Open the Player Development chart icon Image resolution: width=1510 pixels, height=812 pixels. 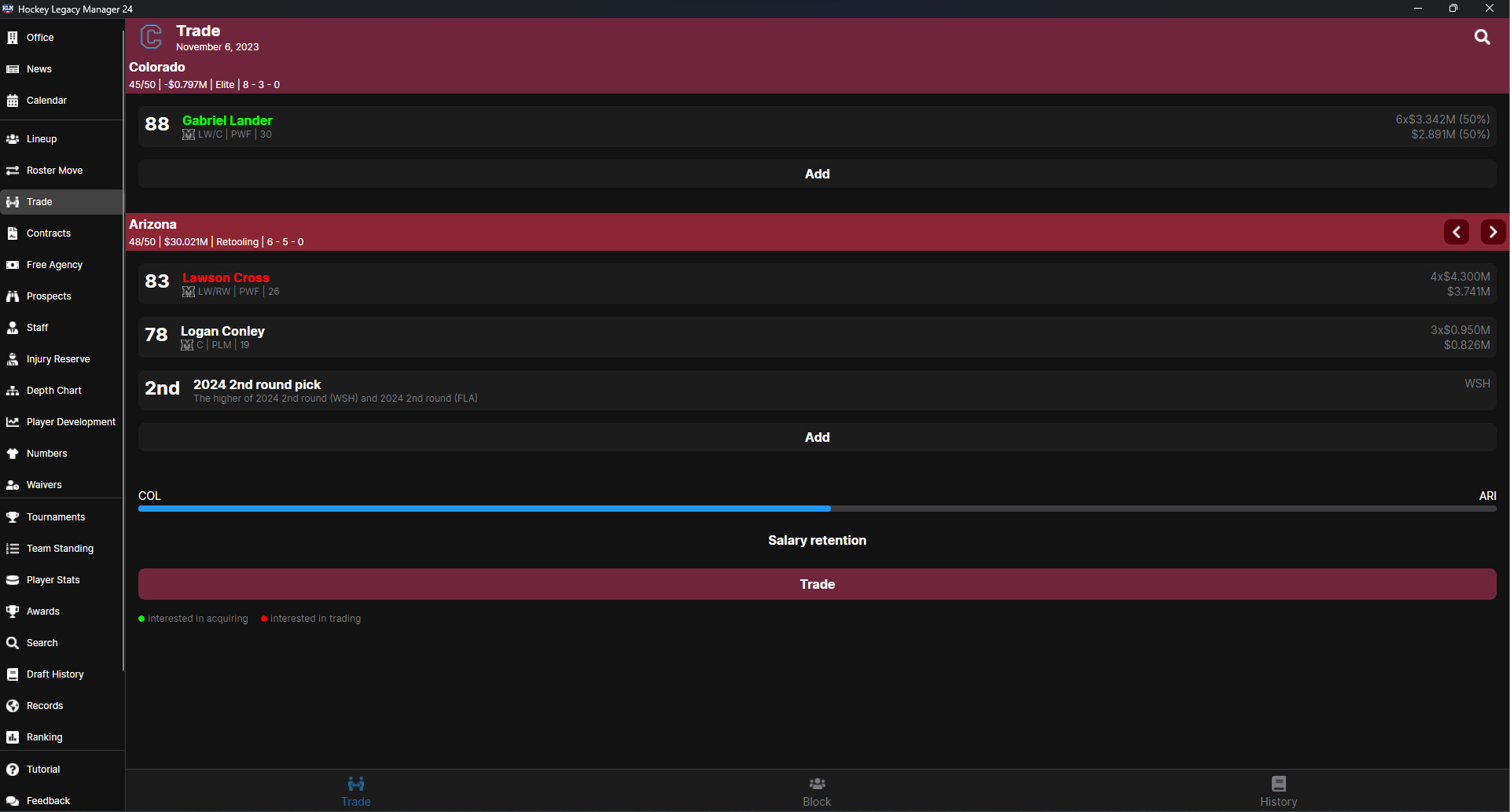(12, 421)
